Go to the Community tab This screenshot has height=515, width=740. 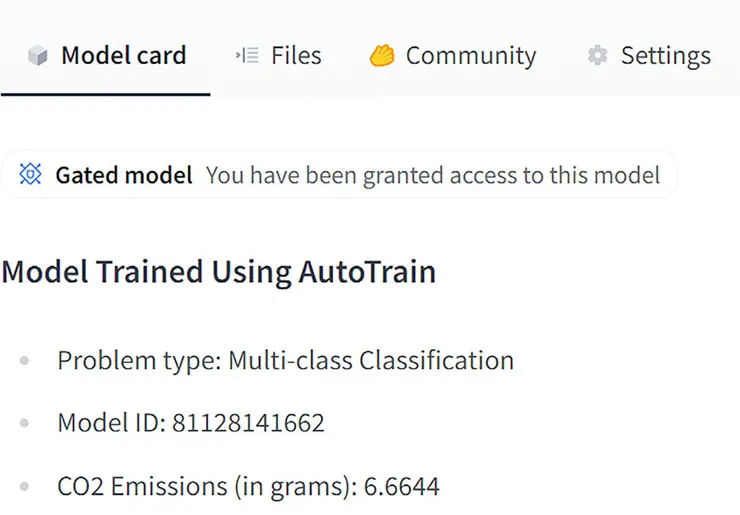(470, 56)
